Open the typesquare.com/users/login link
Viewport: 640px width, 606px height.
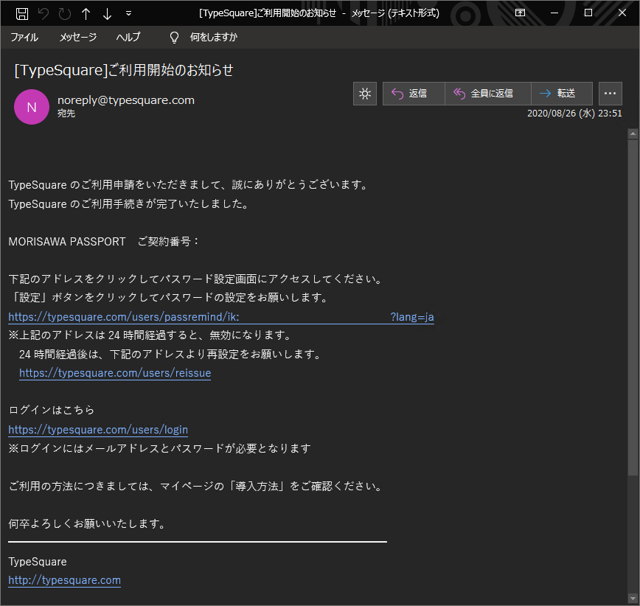tap(98, 429)
